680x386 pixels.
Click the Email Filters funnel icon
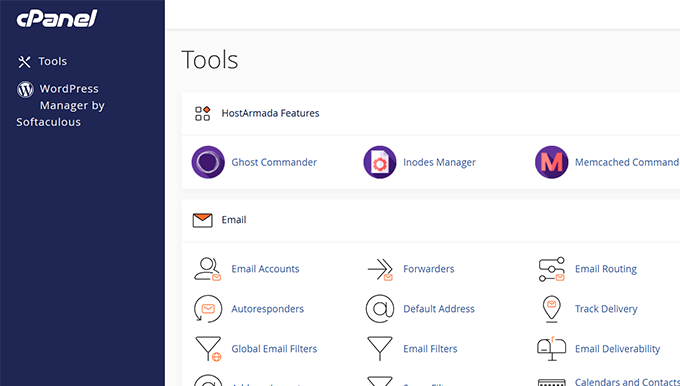click(380, 348)
